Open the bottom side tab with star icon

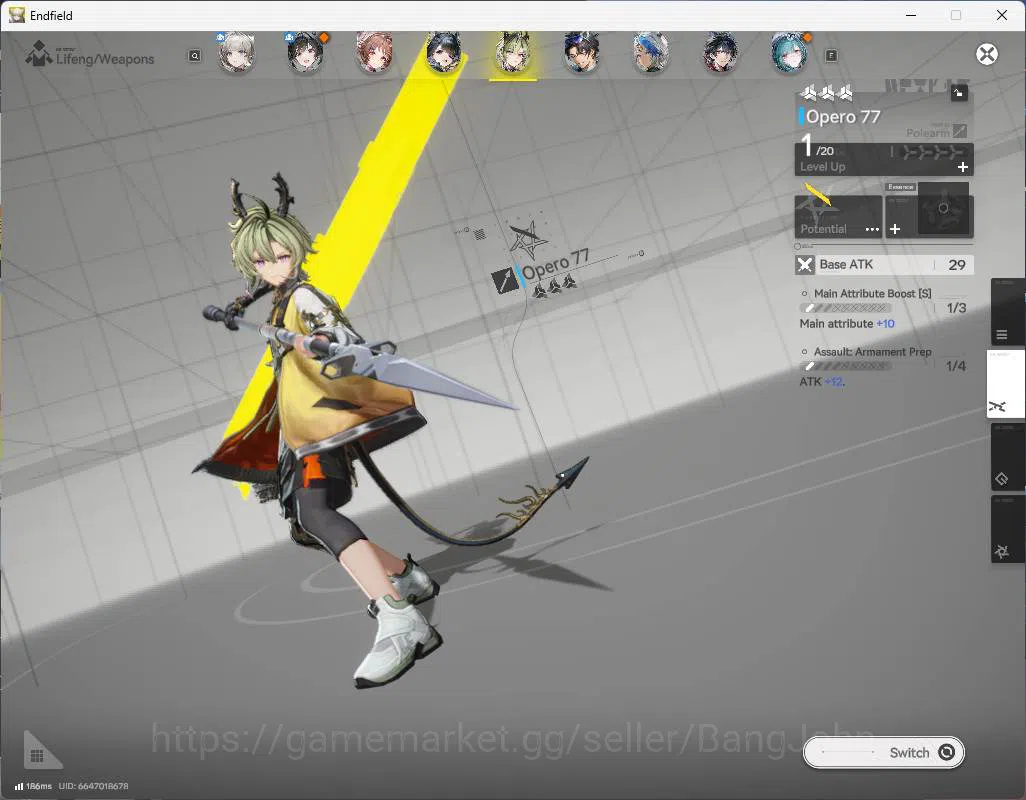[x=1006, y=529]
